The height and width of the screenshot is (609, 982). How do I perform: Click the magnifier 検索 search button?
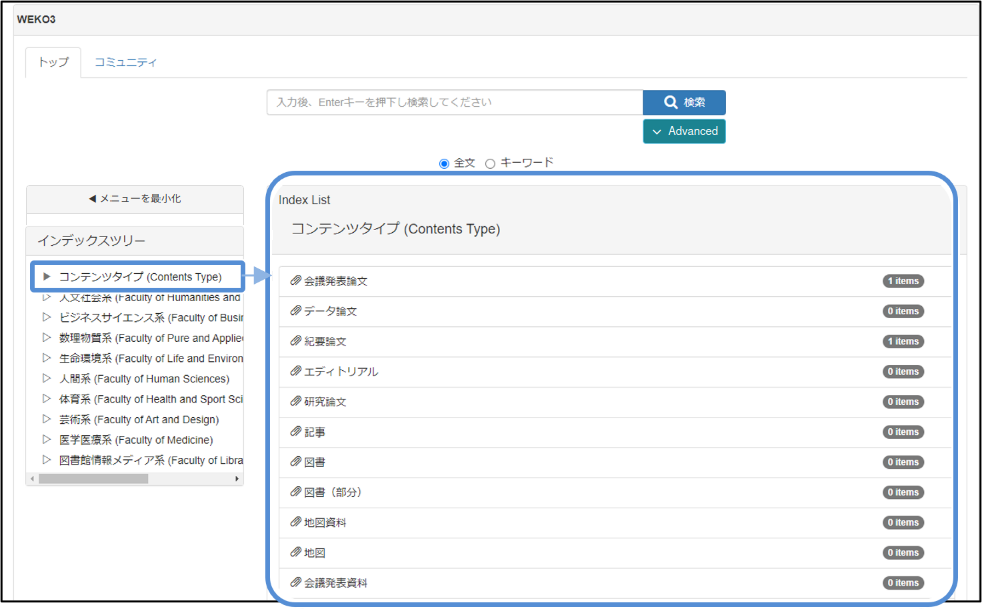[x=684, y=103]
